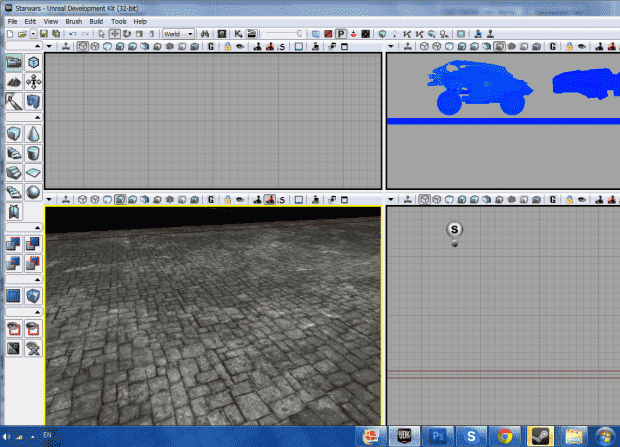Select the sphere brush builder
Viewport: 620px width, 447px height.
coord(34,192)
